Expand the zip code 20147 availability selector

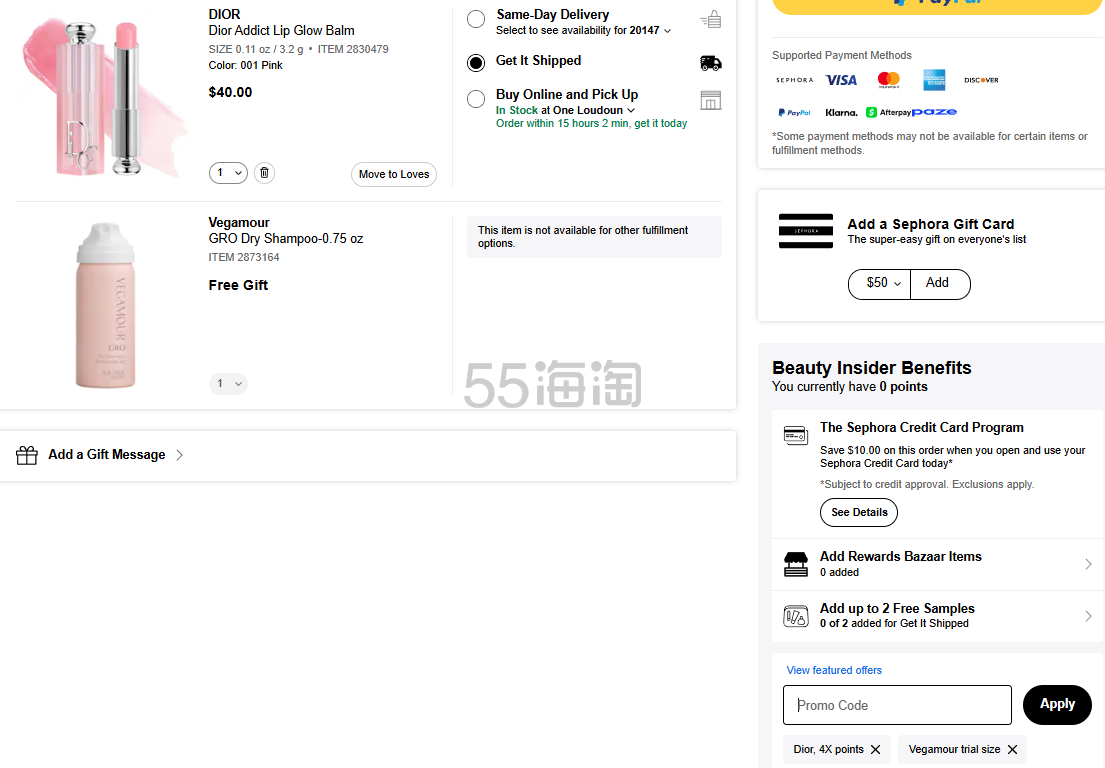667,31
